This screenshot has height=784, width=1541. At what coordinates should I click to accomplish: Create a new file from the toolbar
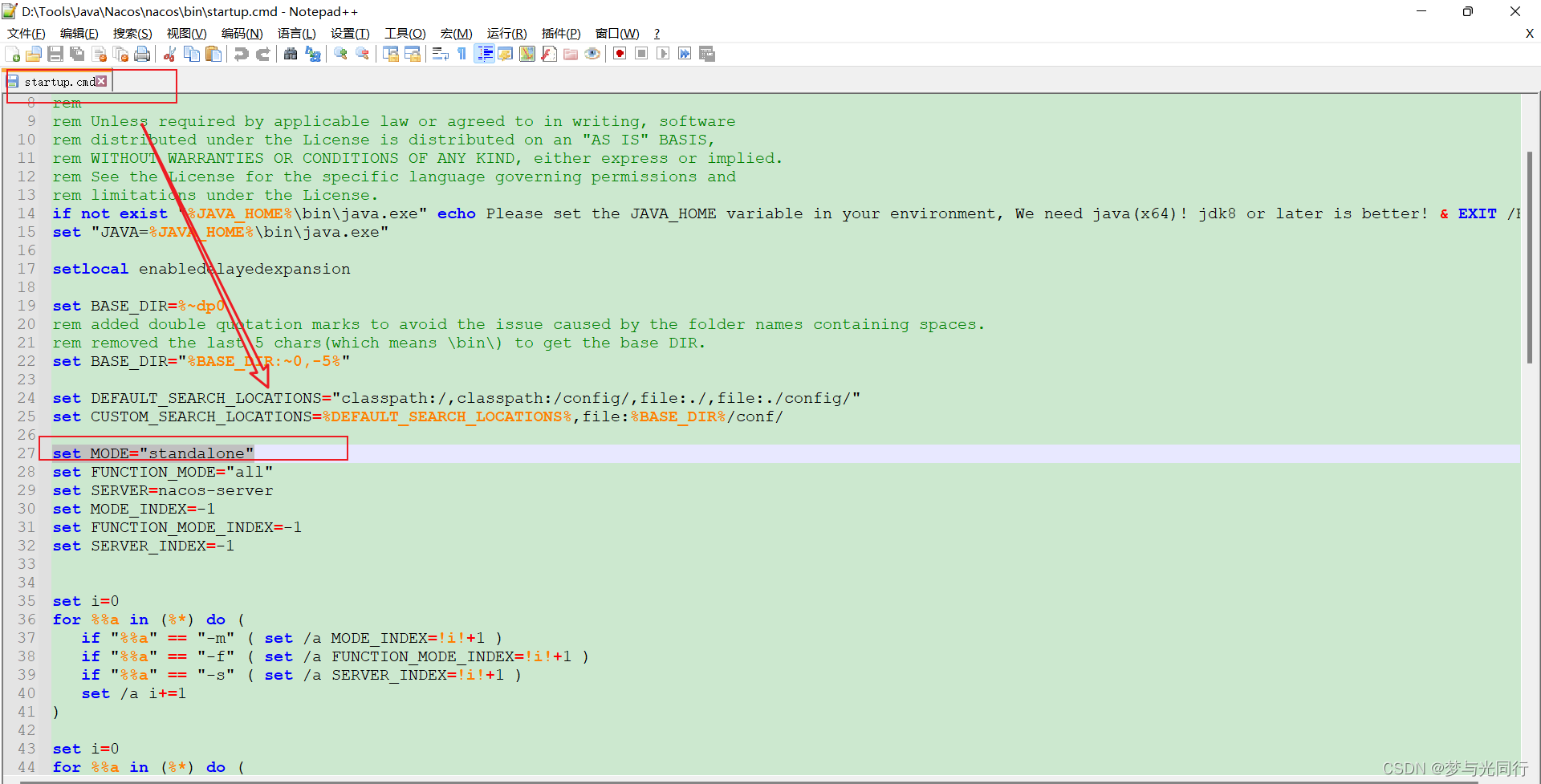tap(13, 54)
